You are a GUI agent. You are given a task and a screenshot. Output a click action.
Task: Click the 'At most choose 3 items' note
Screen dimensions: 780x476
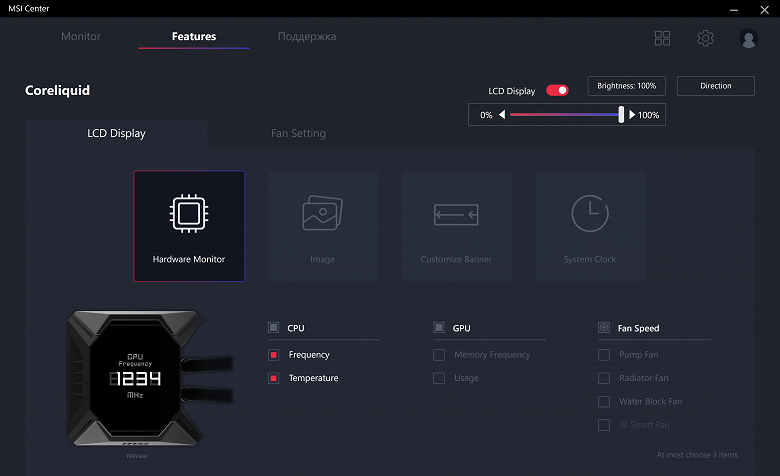697,455
